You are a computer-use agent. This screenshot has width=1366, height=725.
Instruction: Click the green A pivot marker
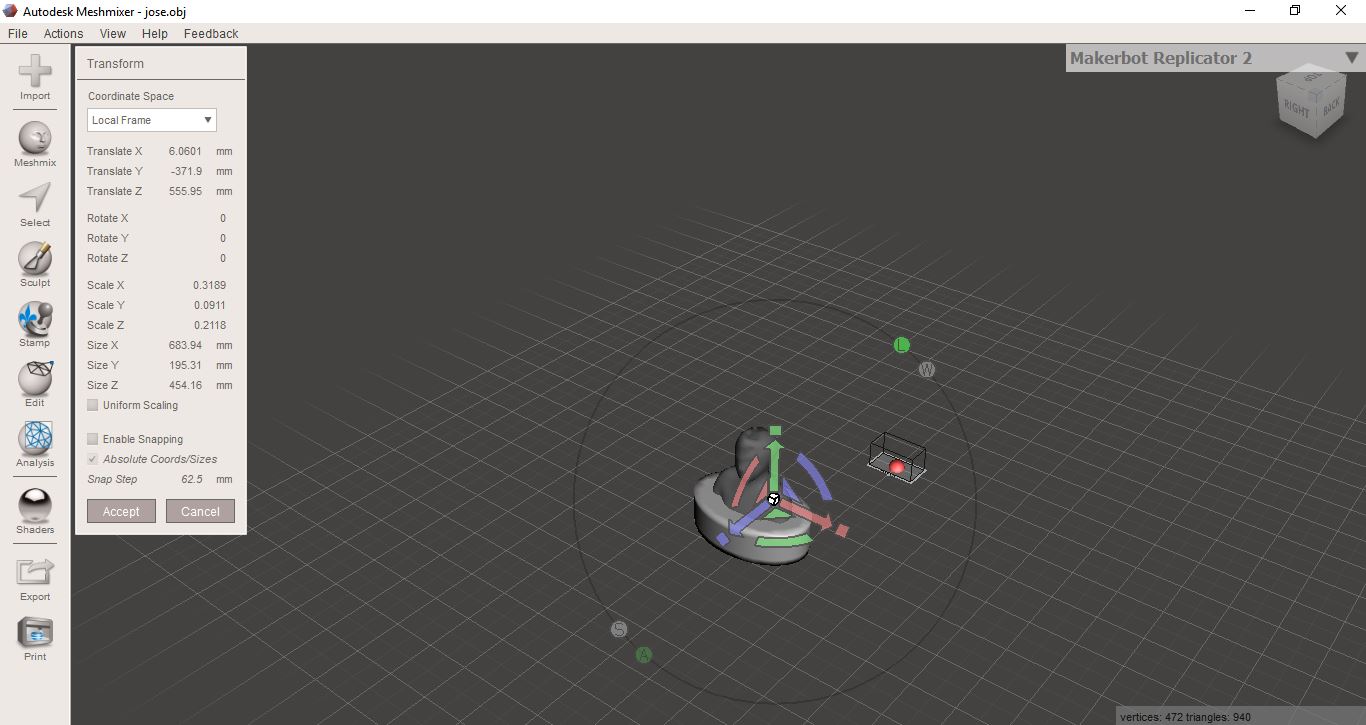(x=644, y=655)
